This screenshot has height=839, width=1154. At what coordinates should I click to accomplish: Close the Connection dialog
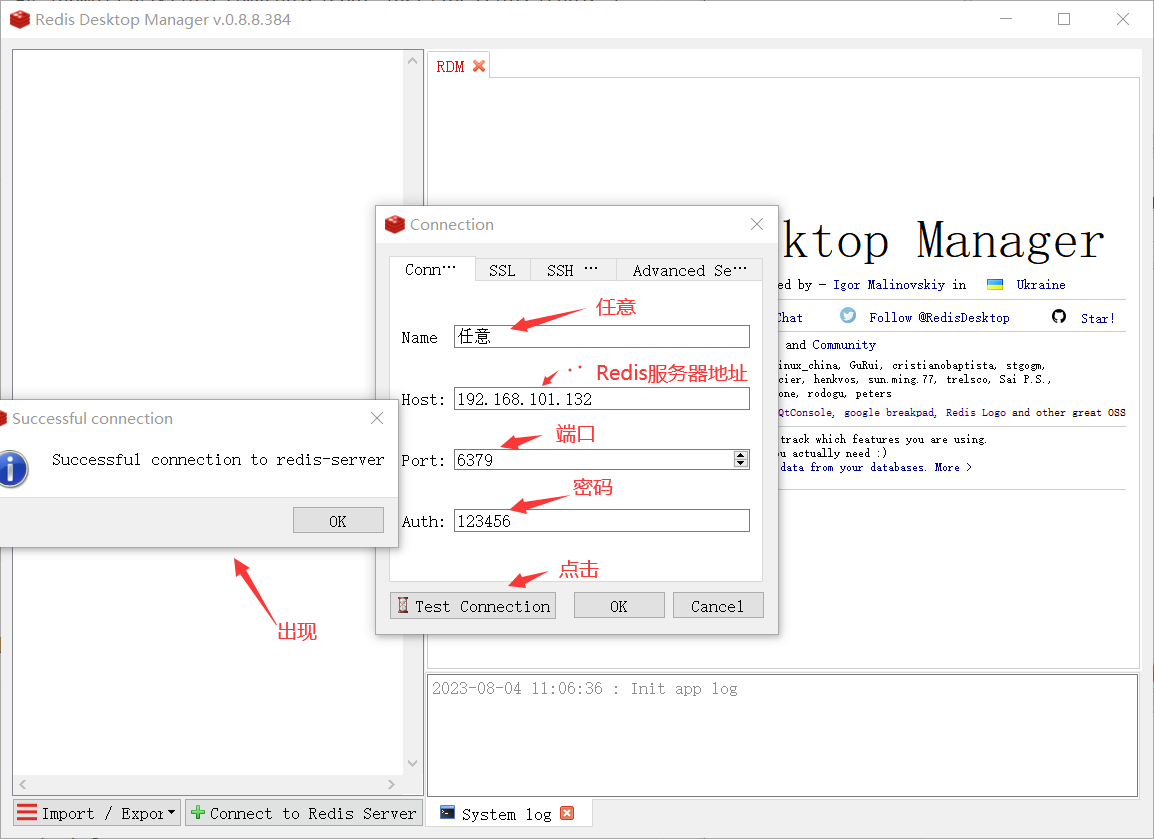(x=757, y=224)
